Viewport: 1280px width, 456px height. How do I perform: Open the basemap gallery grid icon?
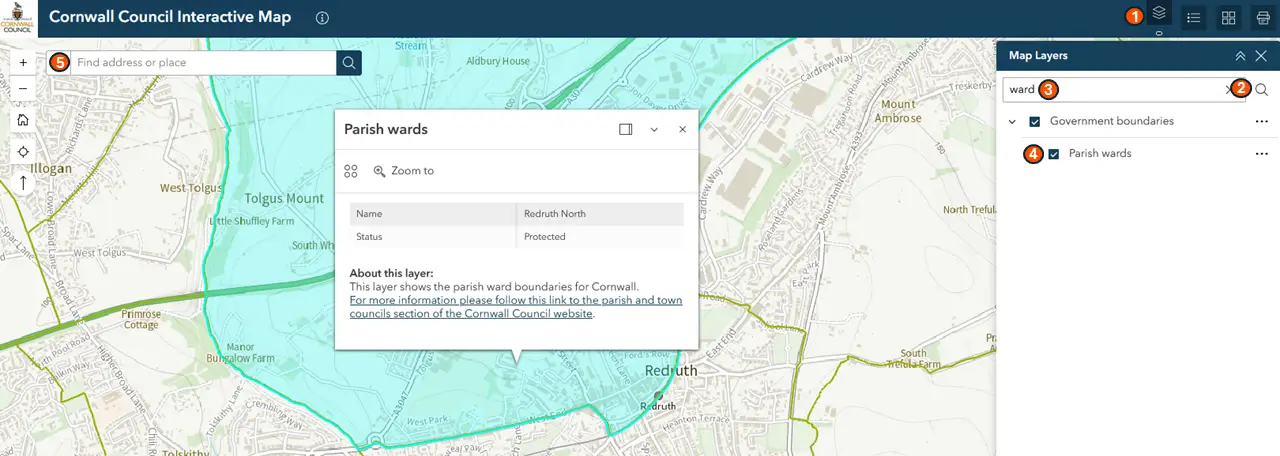[1228, 17]
